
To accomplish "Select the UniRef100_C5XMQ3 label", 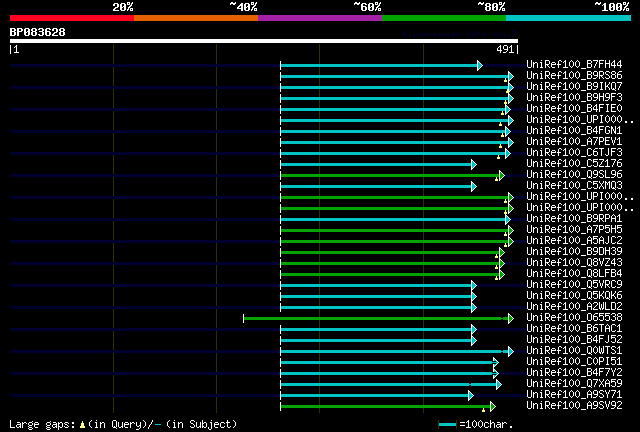I will tap(574, 186).
